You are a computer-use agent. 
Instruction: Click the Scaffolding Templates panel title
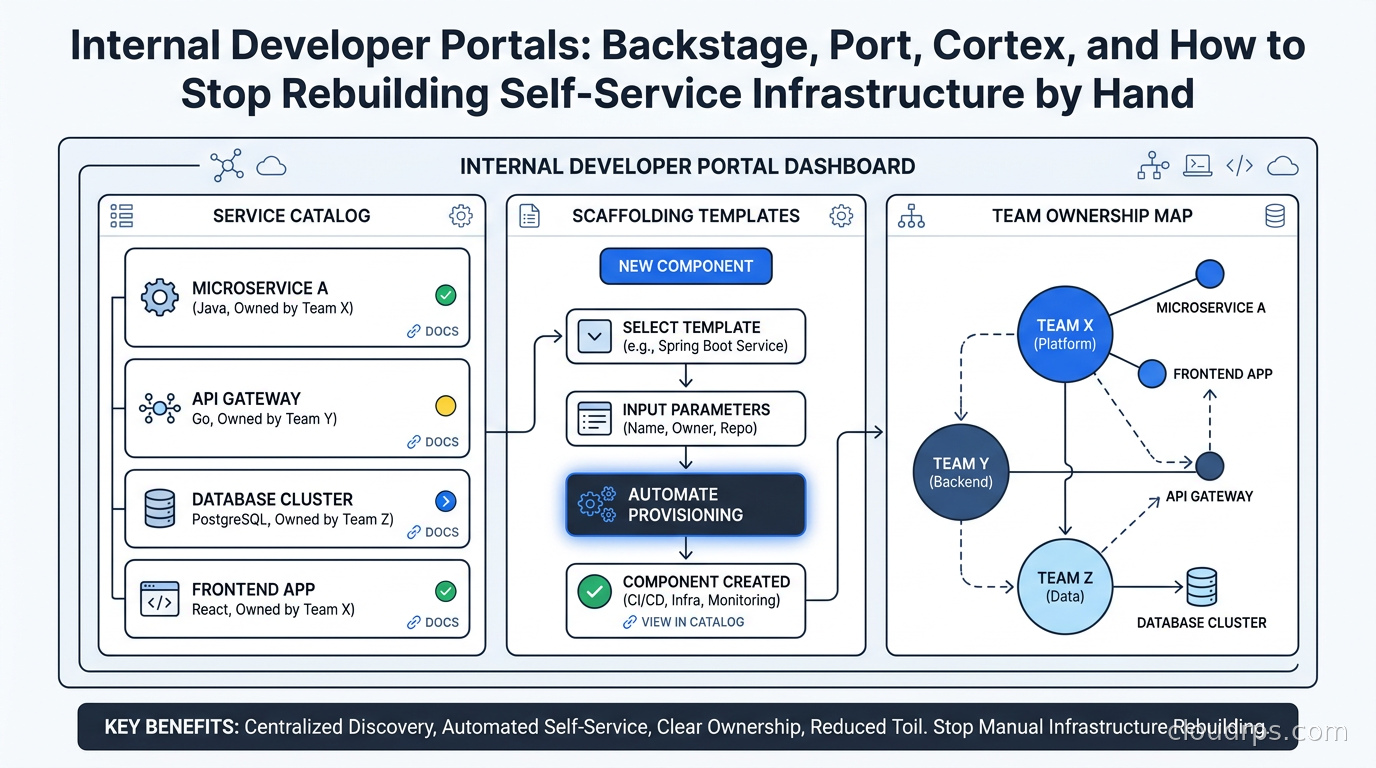[686, 215]
